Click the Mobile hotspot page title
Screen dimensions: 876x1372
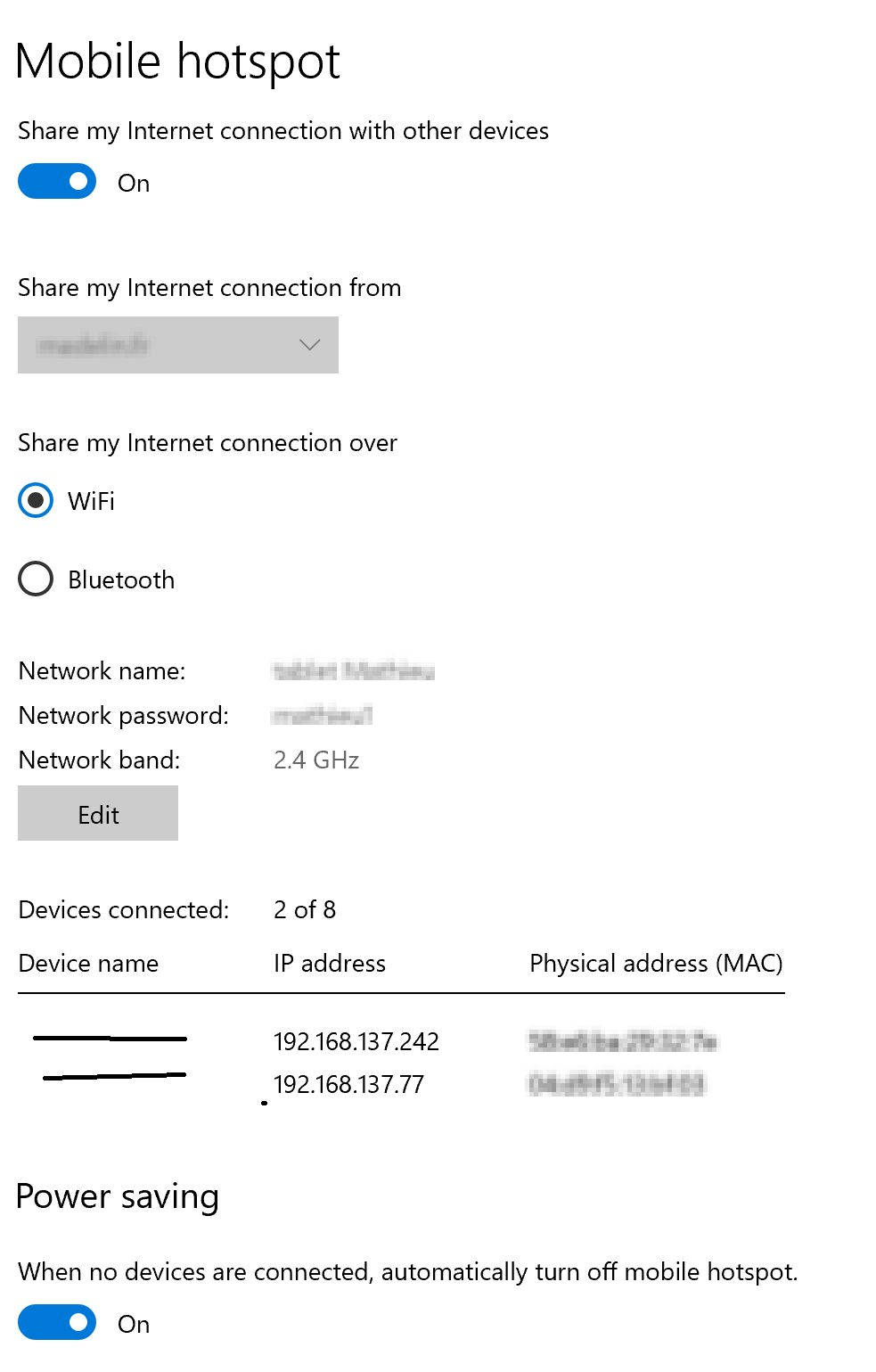(178, 60)
